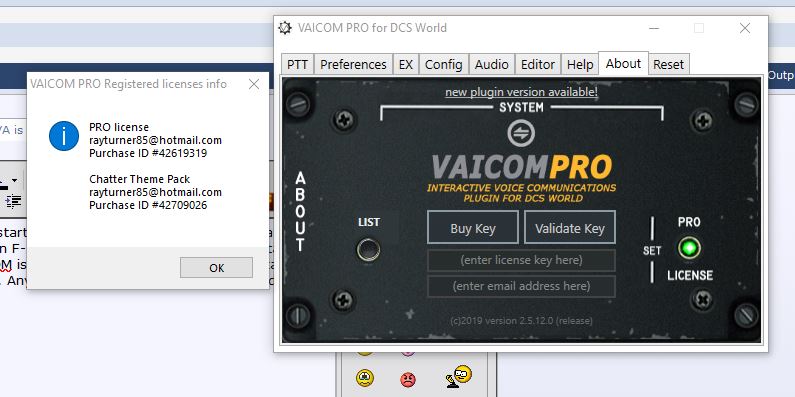Click OK in the licenses info dialog
This screenshot has height=397, width=795.
pos(216,268)
